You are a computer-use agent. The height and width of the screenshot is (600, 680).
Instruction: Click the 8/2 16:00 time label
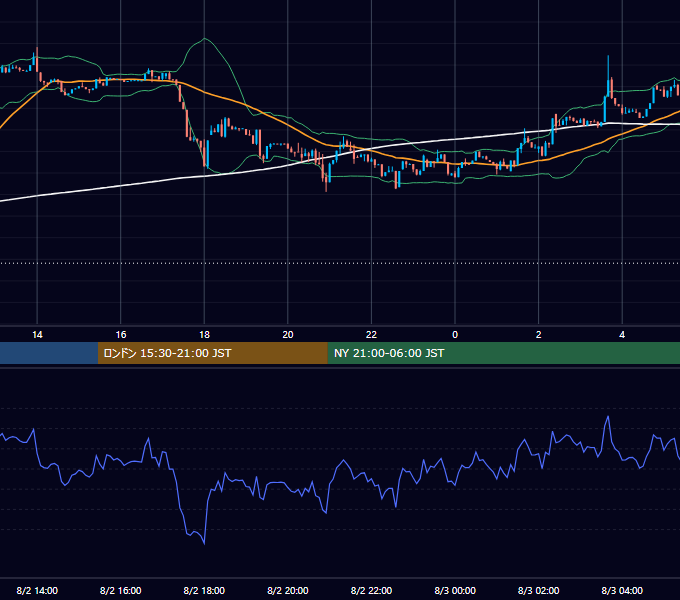pyautogui.click(x=121, y=590)
